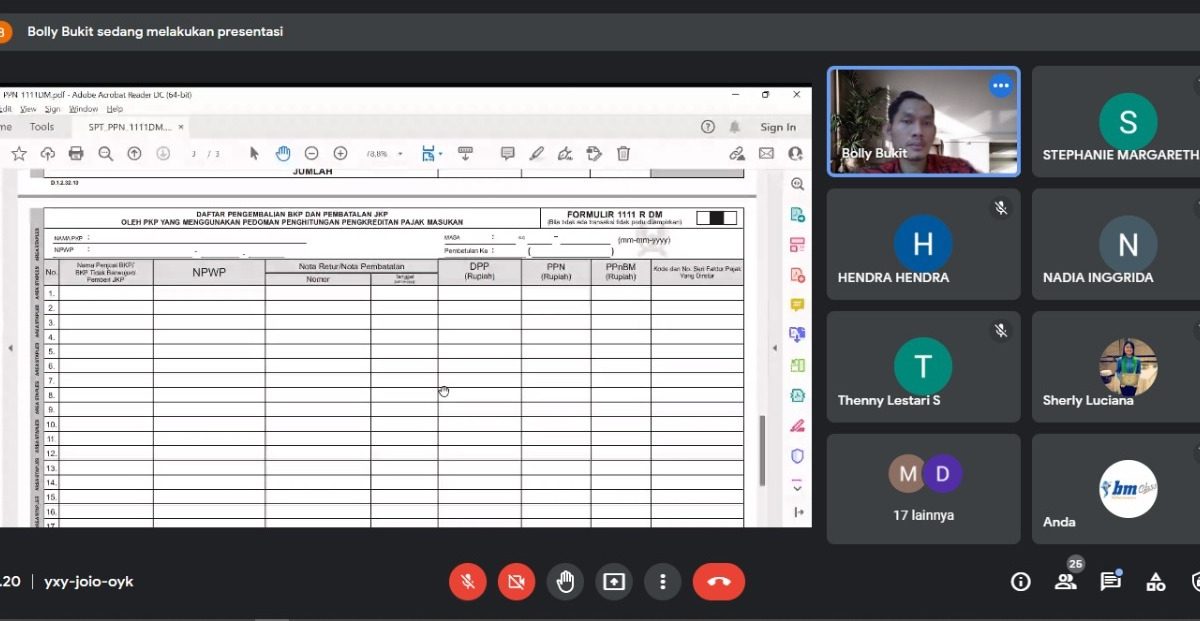Open Combine Files tool in right pane

pyautogui.click(x=797, y=334)
